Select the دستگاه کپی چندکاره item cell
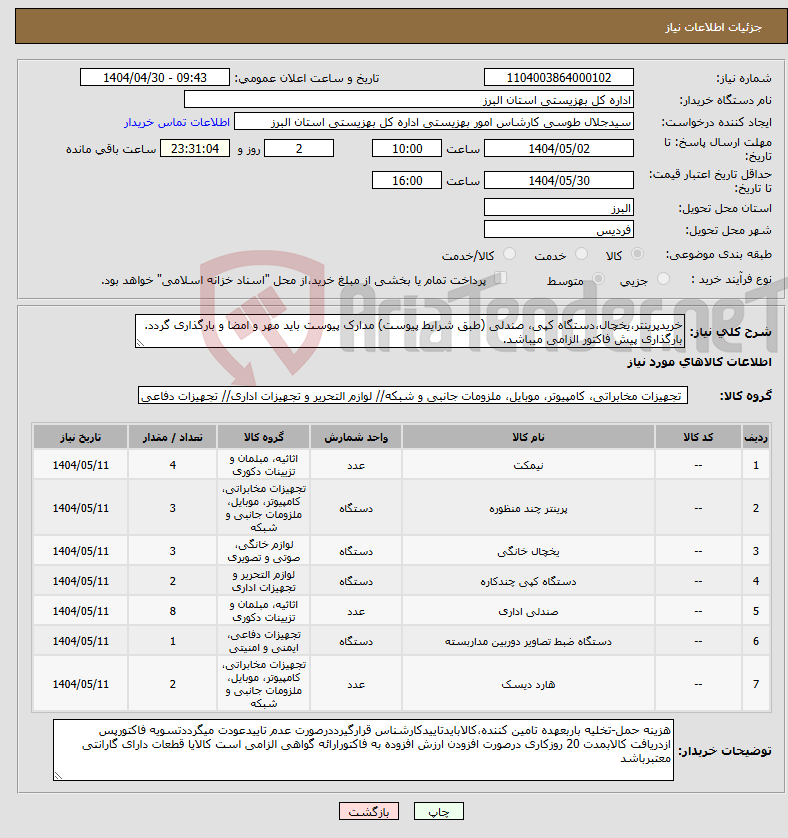The image size is (788, 838). 528,581
